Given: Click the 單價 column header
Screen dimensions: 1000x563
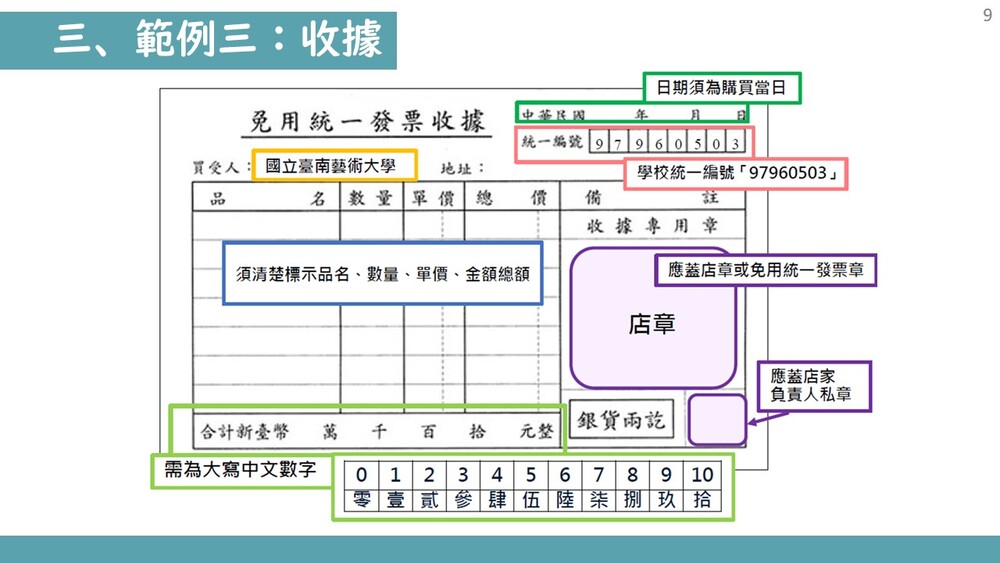Looking at the screenshot, I should tap(433, 198).
